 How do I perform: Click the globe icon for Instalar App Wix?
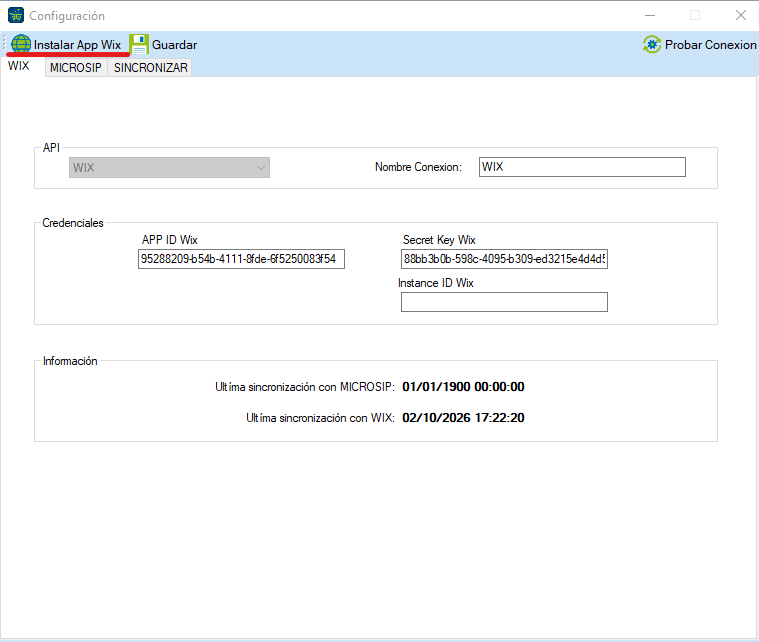[x=21, y=44]
